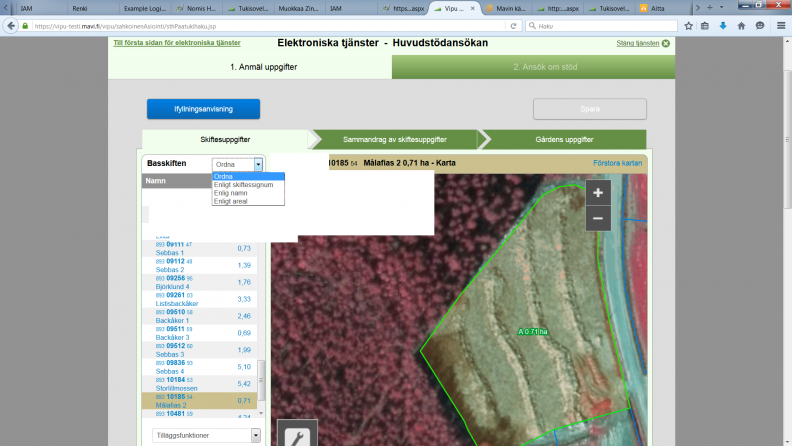Sort parcels Enligt skiftessignum

pyautogui.click(x=248, y=185)
